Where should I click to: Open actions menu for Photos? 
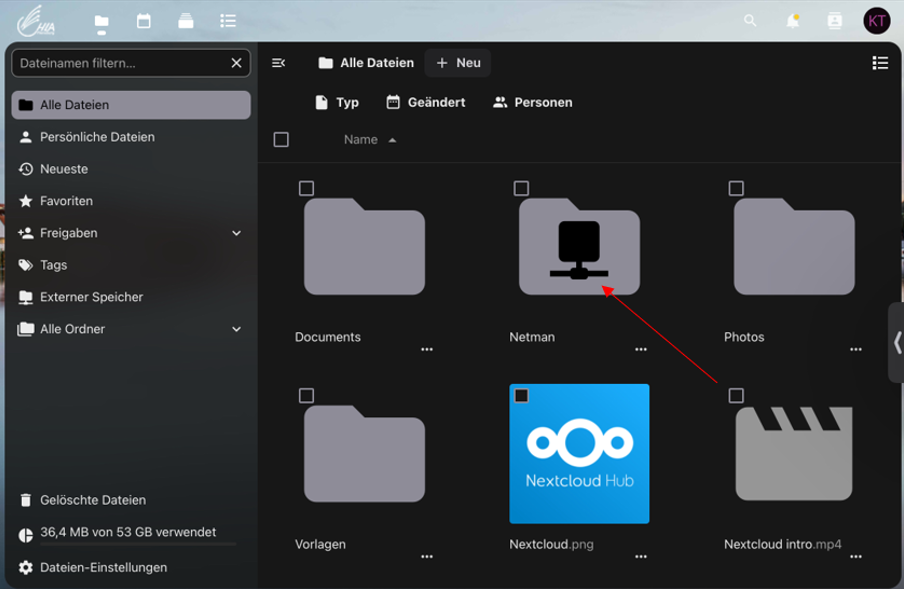click(856, 349)
